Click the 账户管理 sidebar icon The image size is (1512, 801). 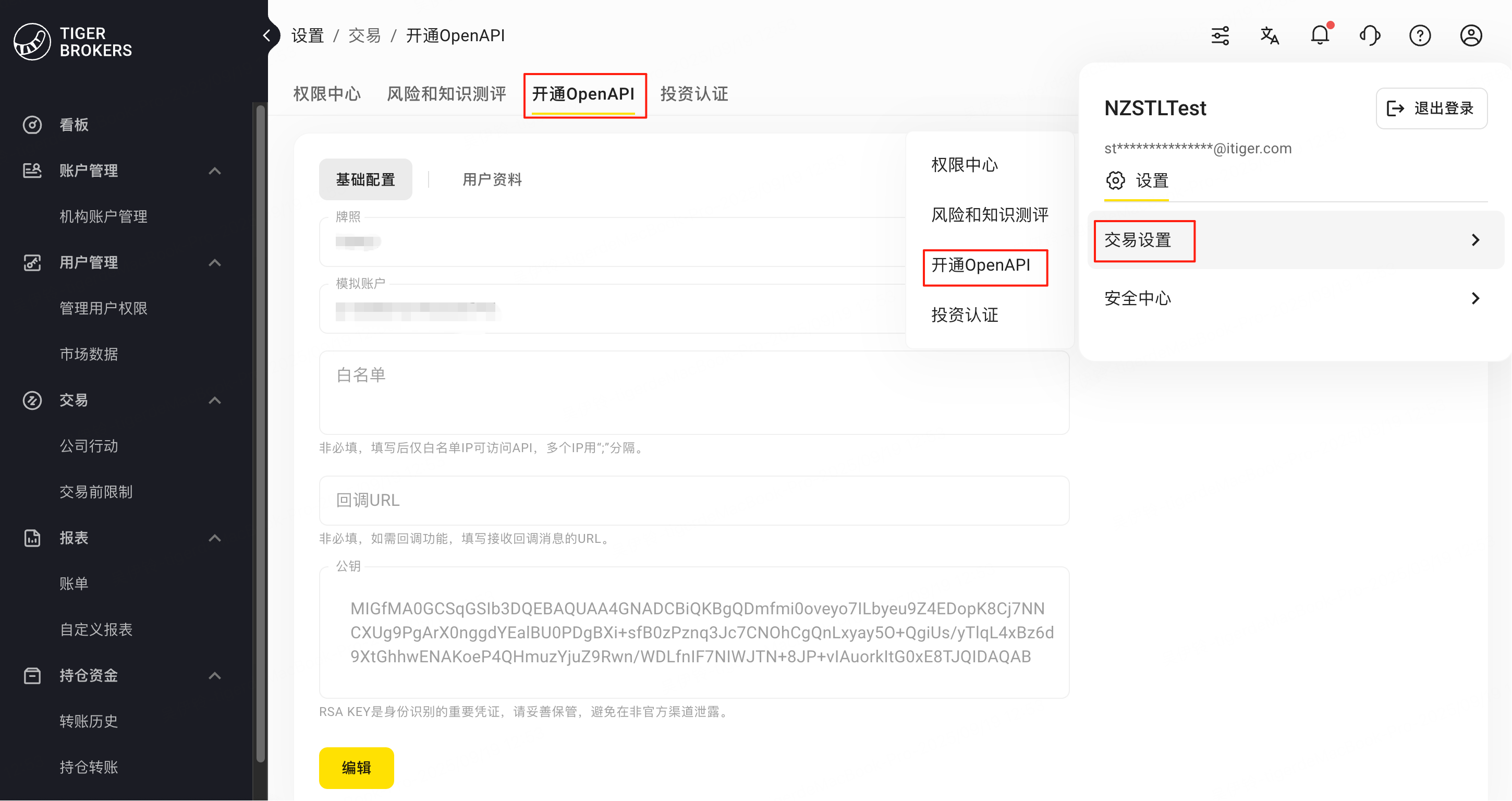32,171
